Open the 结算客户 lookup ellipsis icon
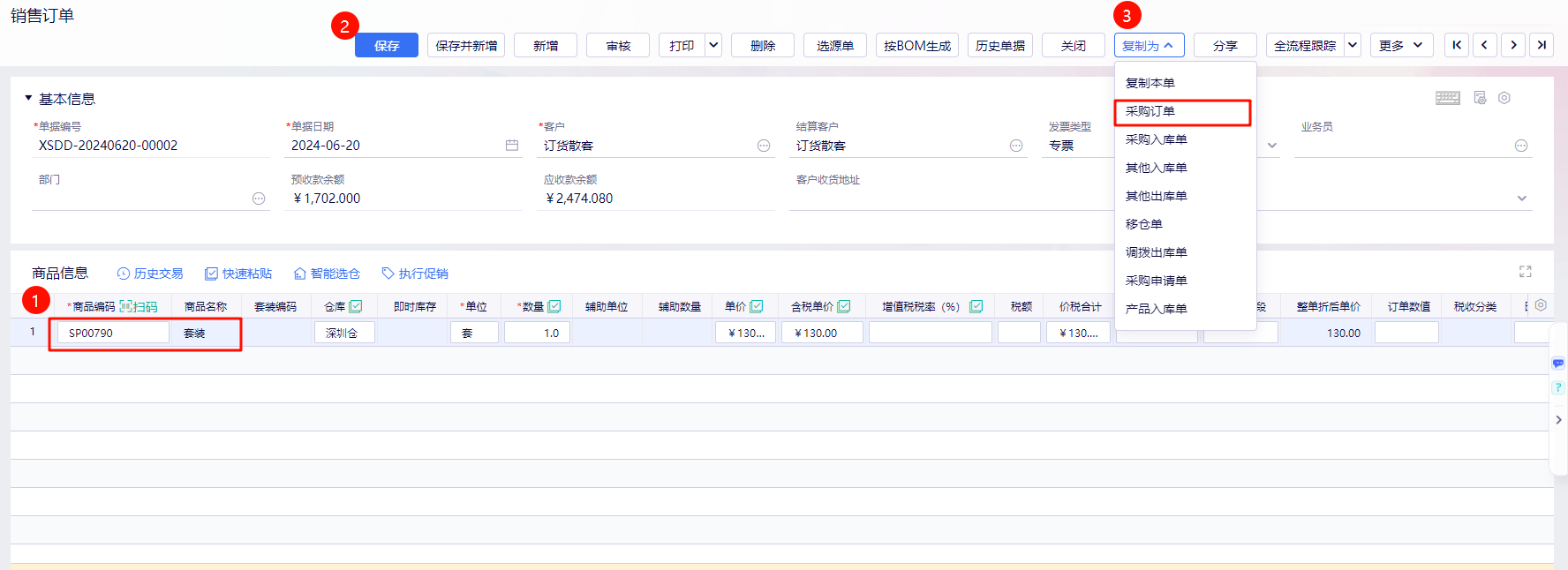This screenshot has height=570, width=1568. coord(1016,146)
